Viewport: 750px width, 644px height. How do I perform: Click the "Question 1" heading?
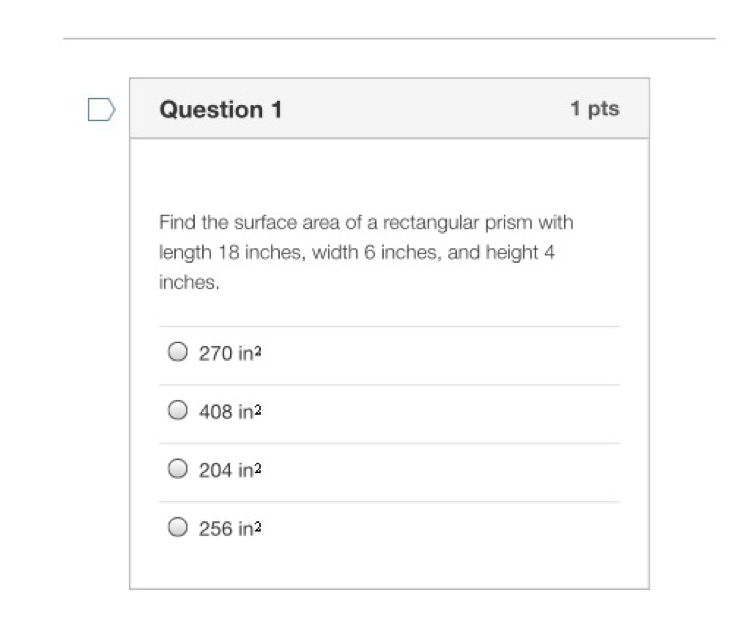click(221, 109)
